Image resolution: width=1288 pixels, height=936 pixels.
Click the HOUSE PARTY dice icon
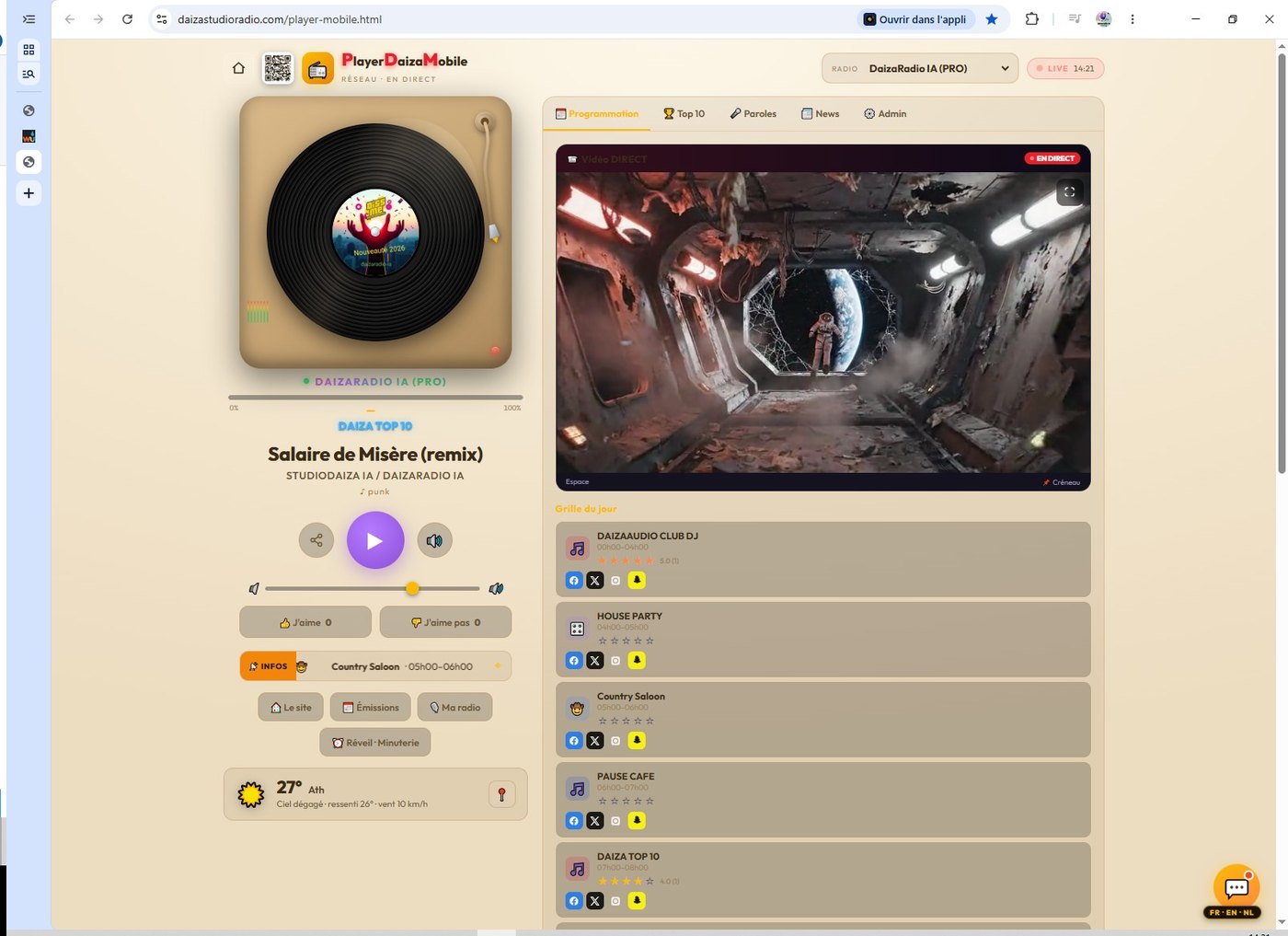tap(577, 629)
